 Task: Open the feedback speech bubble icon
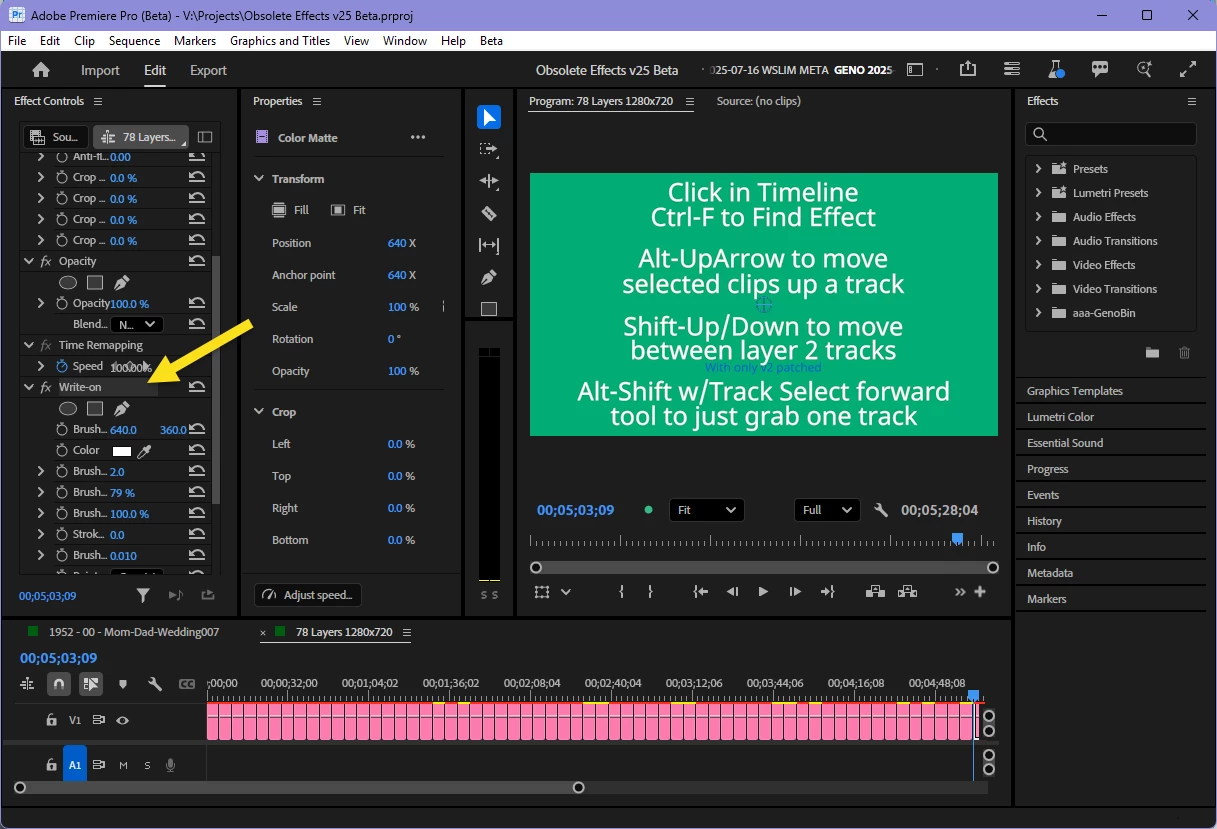(1100, 69)
